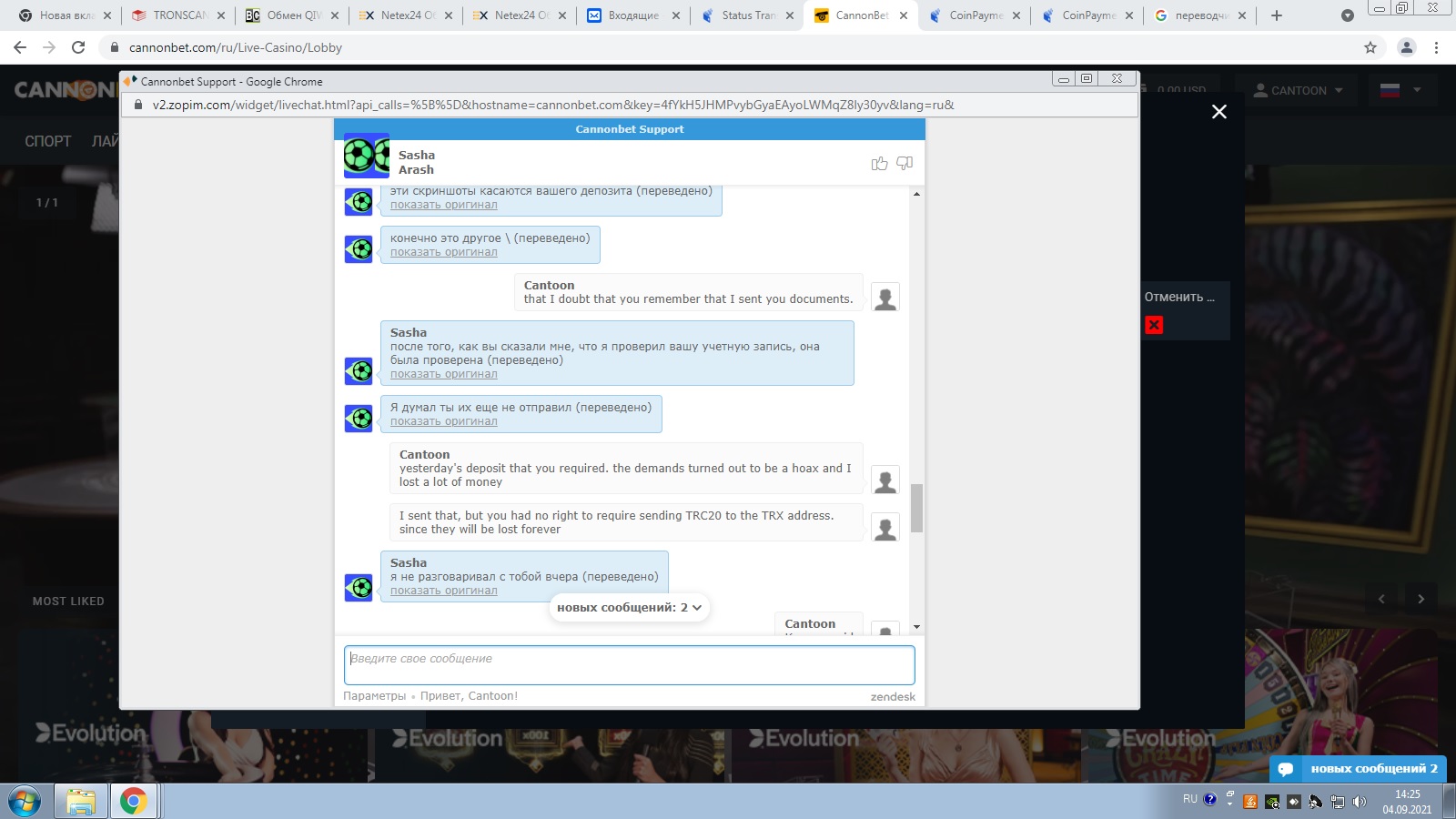This screenshot has height=819, width=1456.
Task: Click RU language indicator in tray
Action: coord(1190,799)
